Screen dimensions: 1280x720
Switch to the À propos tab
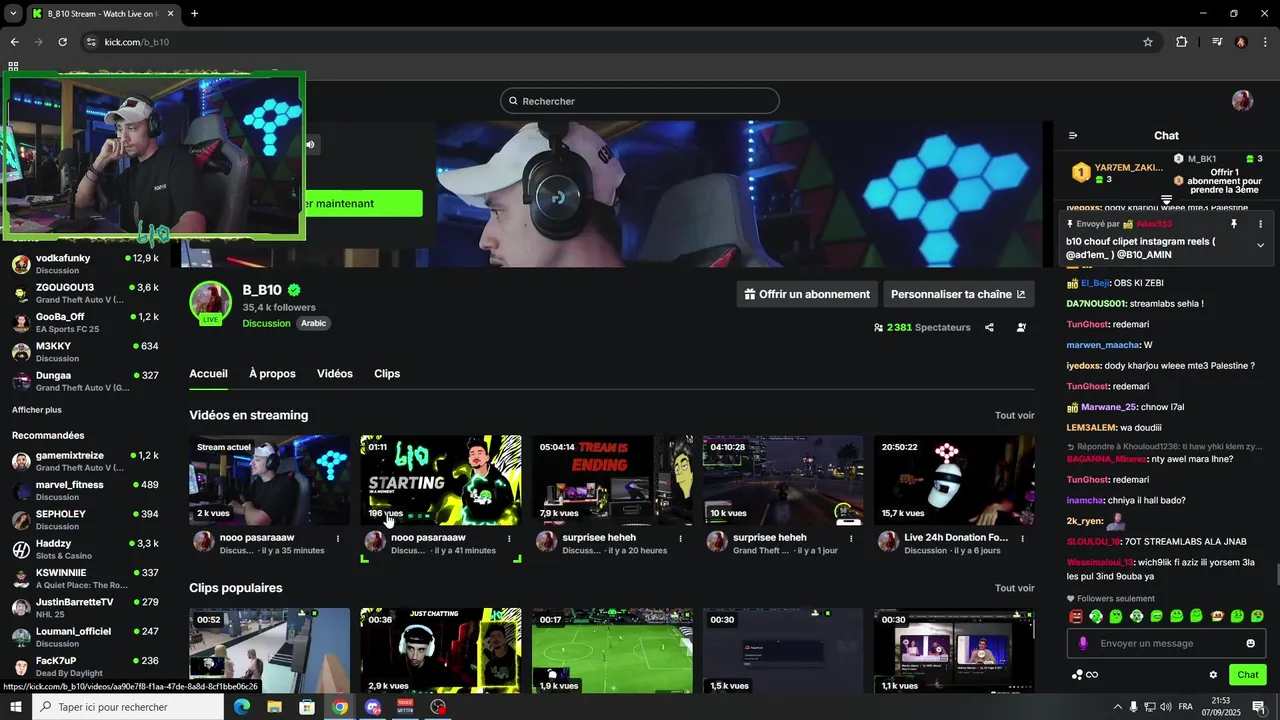[272, 374]
